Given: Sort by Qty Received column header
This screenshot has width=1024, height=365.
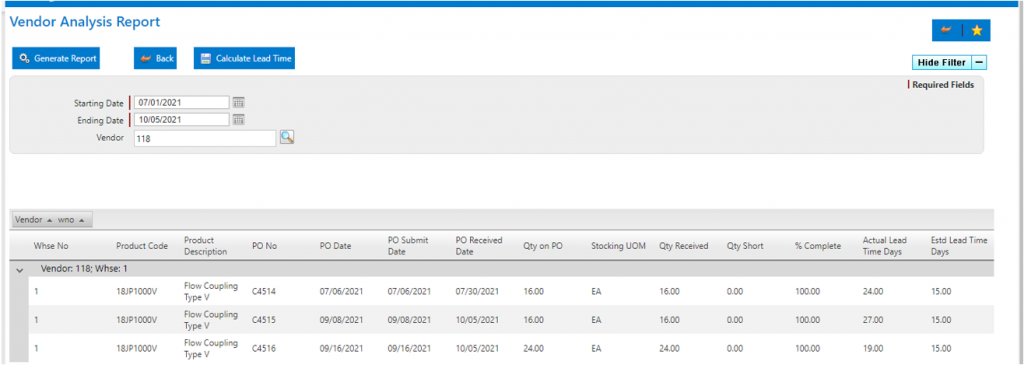Looking at the screenshot, I should pos(684,246).
